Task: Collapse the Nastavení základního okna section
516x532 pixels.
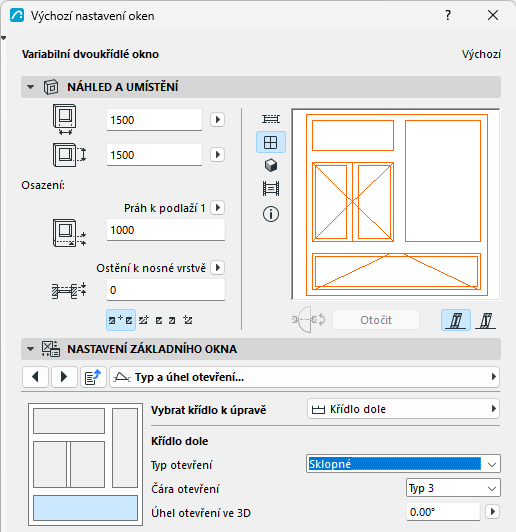Action: pyautogui.click(x=31, y=349)
